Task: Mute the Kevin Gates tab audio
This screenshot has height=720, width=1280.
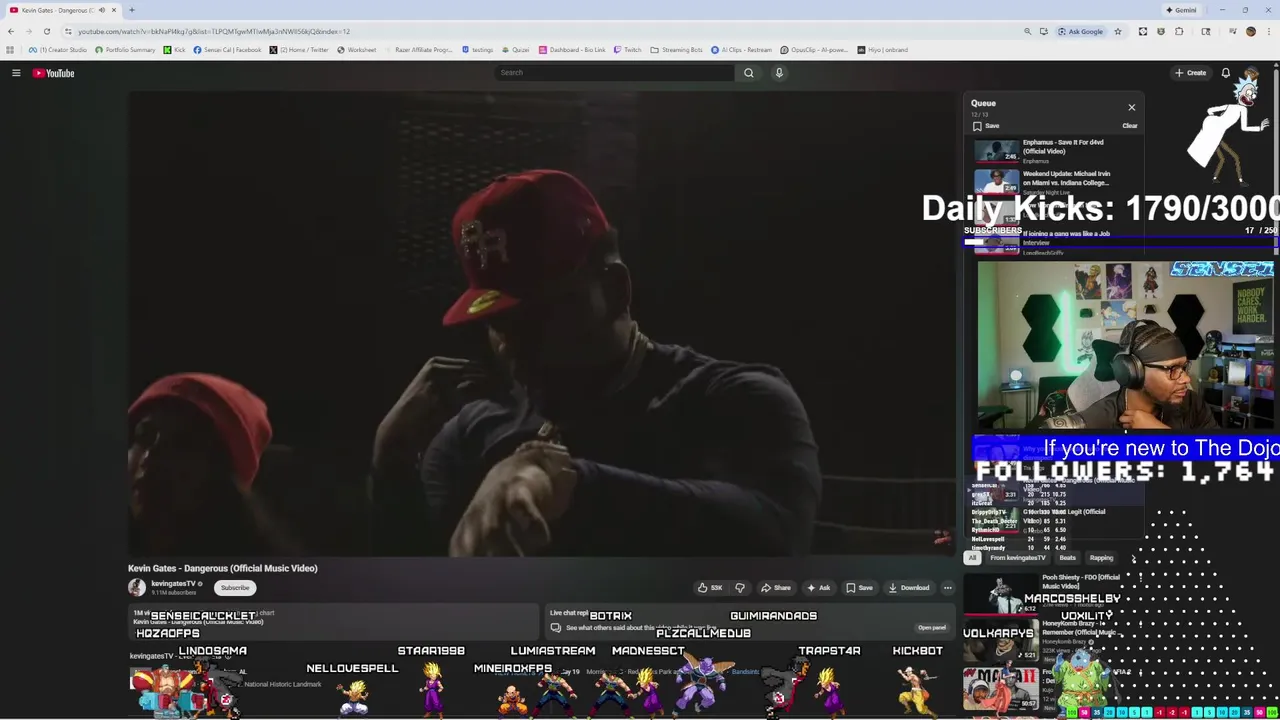Action: point(101,10)
